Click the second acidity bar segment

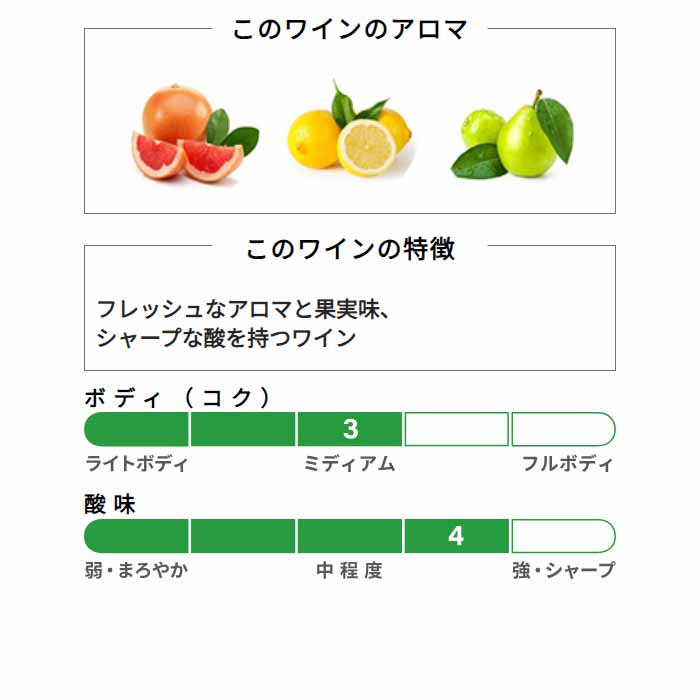(x=243, y=536)
